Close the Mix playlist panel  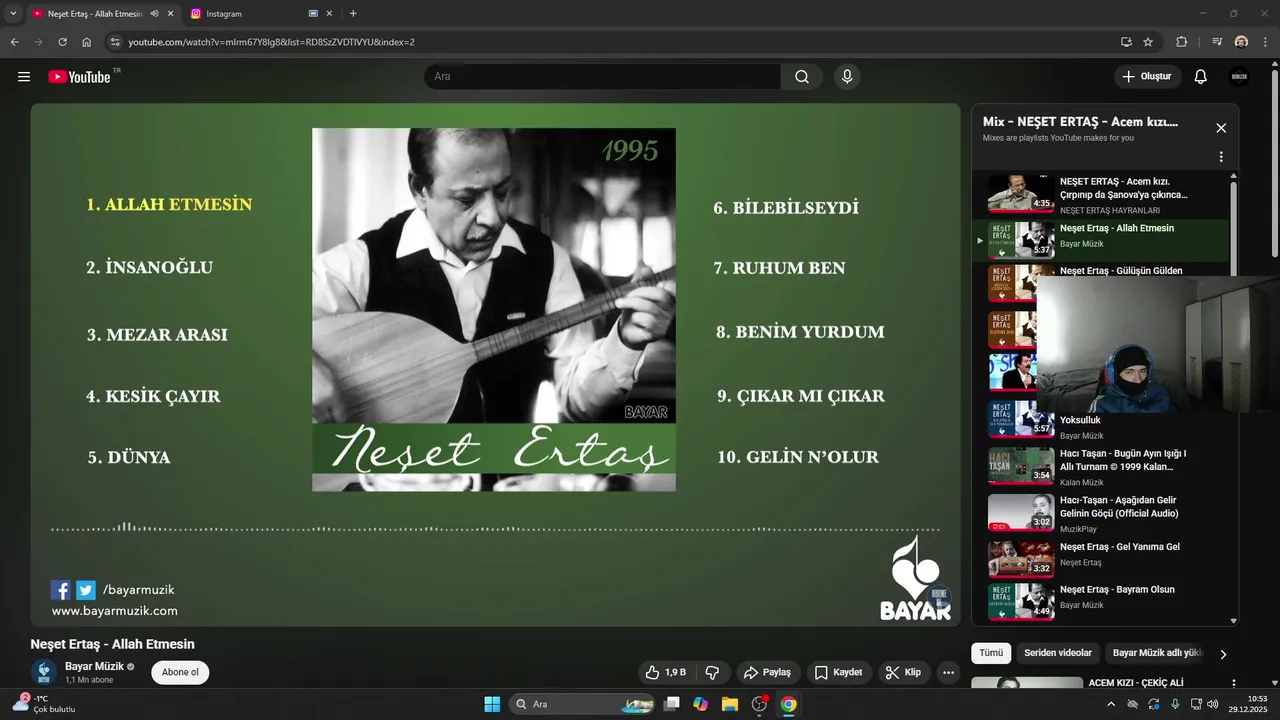(x=1221, y=128)
